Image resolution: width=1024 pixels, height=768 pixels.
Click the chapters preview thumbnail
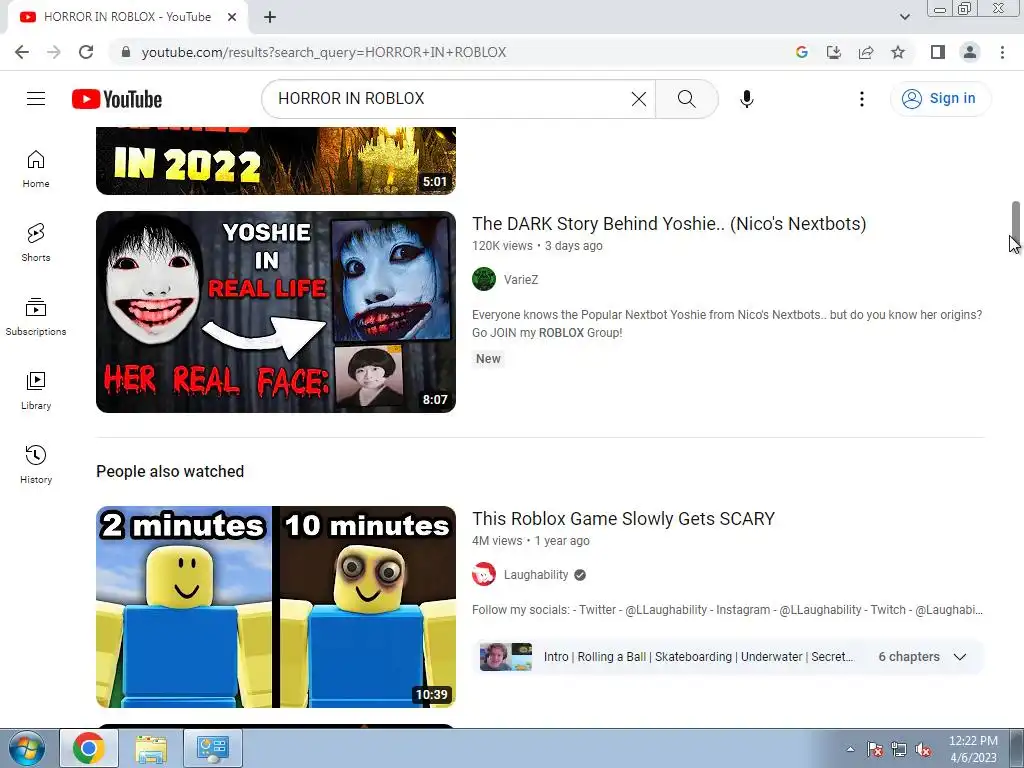click(505, 657)
